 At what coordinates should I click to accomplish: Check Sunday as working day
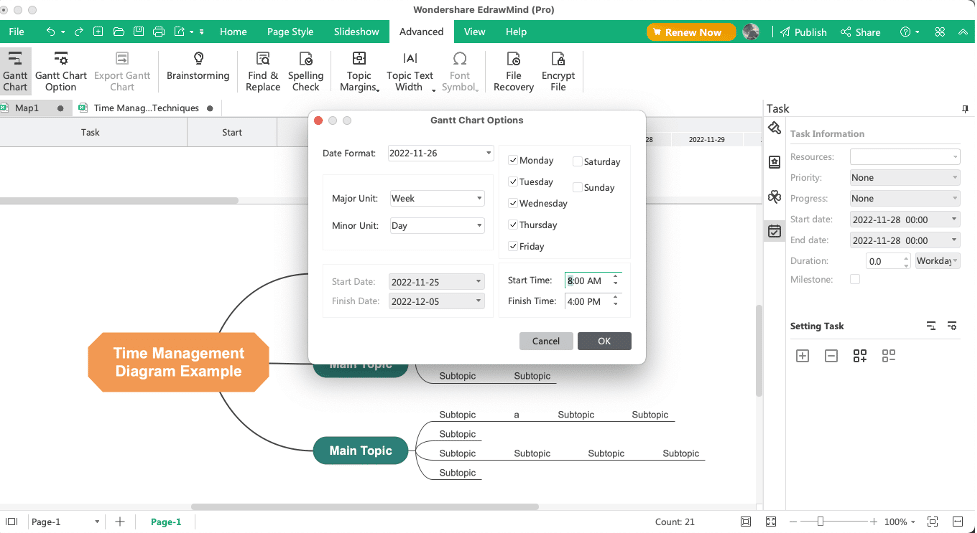coord(578,187)
